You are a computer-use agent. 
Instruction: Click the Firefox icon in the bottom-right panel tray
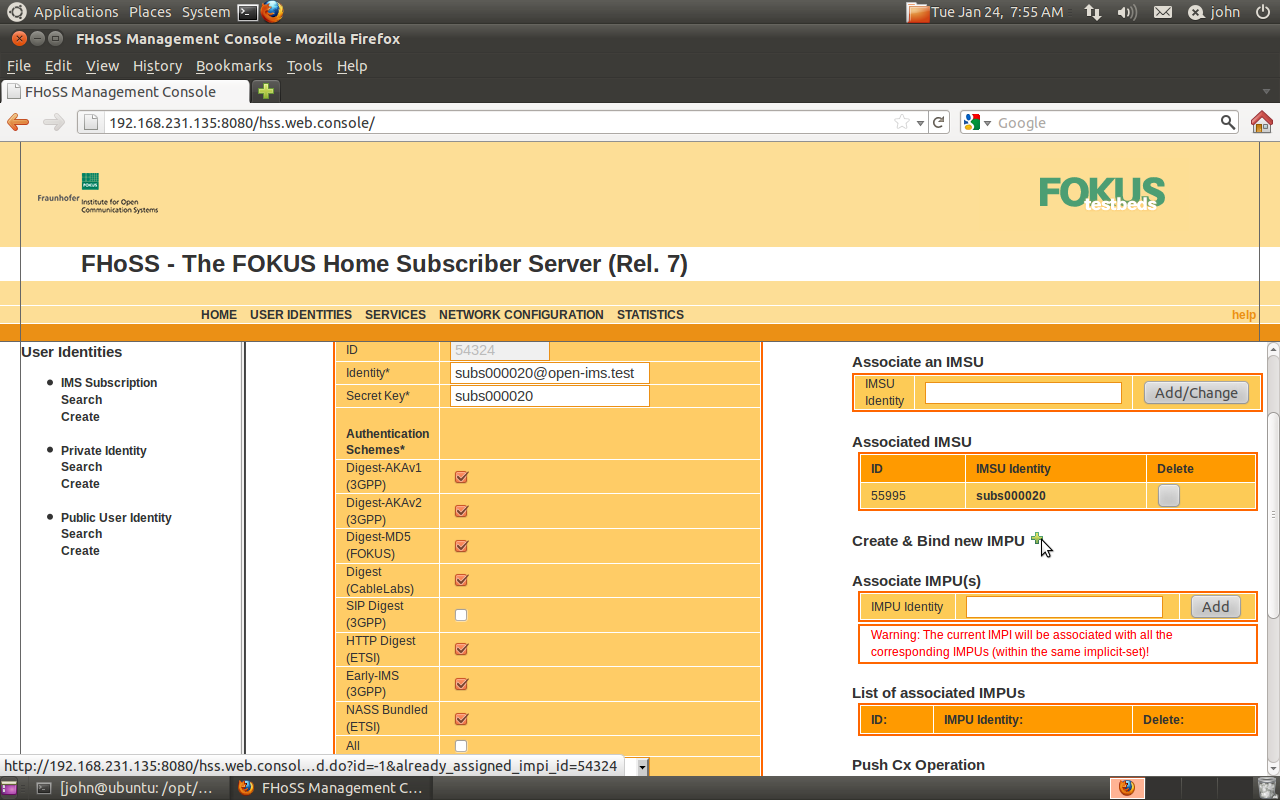tap(1128, 788)
